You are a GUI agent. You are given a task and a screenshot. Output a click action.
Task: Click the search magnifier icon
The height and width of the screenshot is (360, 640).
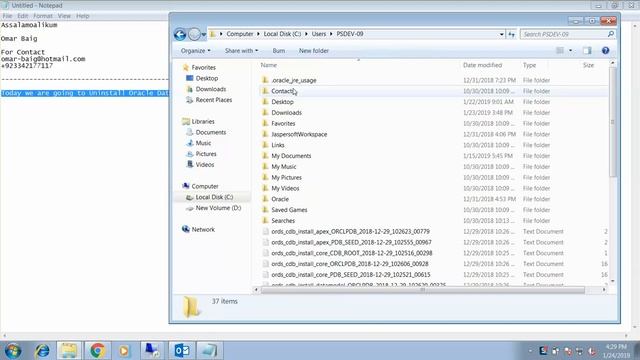click(x=611, y=34)
